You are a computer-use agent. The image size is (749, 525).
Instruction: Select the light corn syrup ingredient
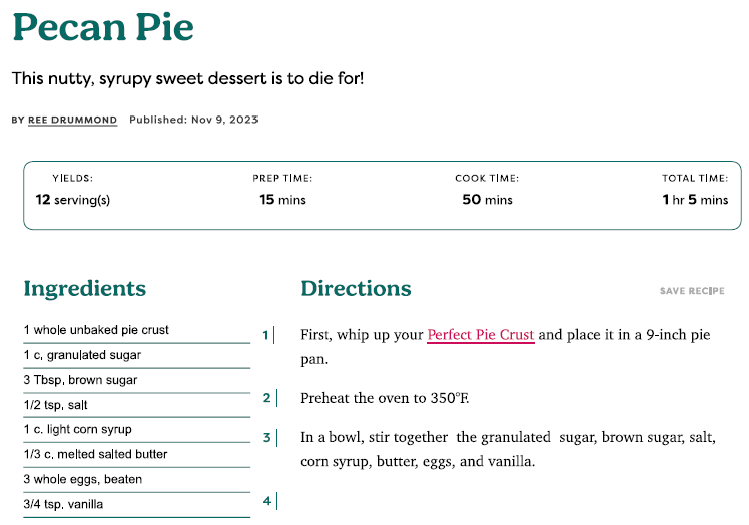tap(137, 429)
